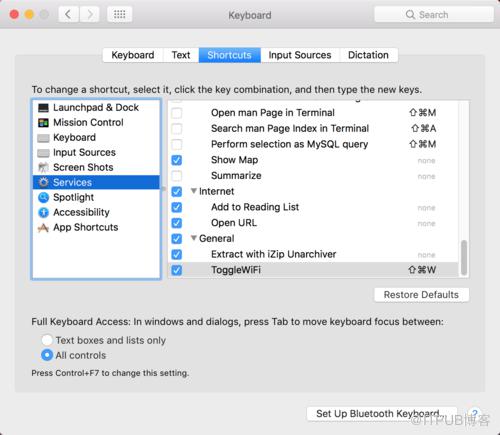Select the ToggleWiFi service row text
Image resolution: width=500 pixels, height=435 pixels.
click(x=236, y=270)
